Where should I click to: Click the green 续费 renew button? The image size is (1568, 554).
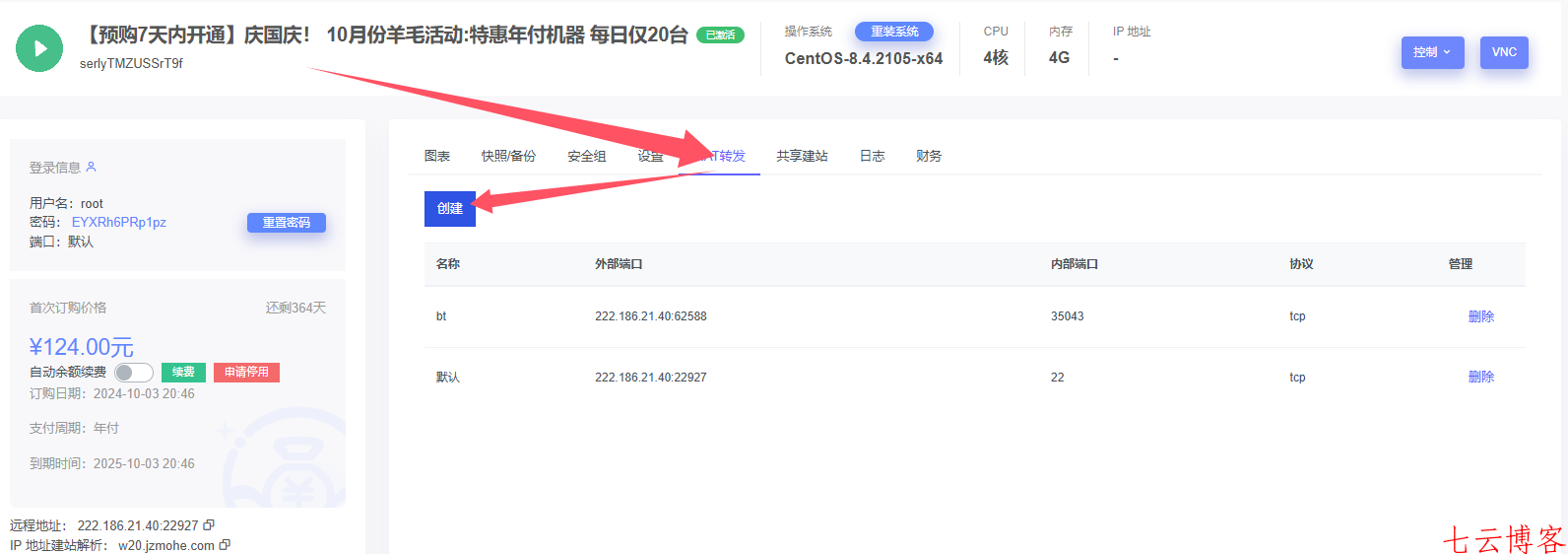click(x=183, y=373)
